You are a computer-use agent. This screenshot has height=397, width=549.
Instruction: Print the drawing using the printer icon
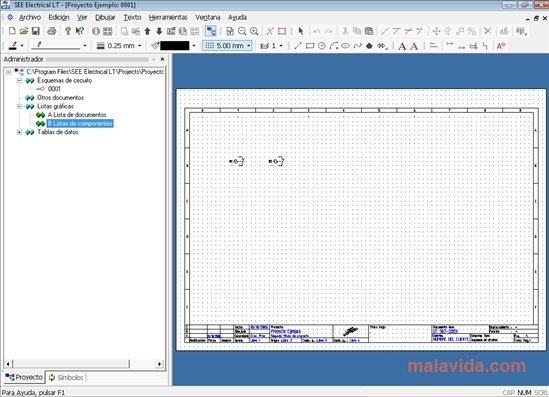52,31
